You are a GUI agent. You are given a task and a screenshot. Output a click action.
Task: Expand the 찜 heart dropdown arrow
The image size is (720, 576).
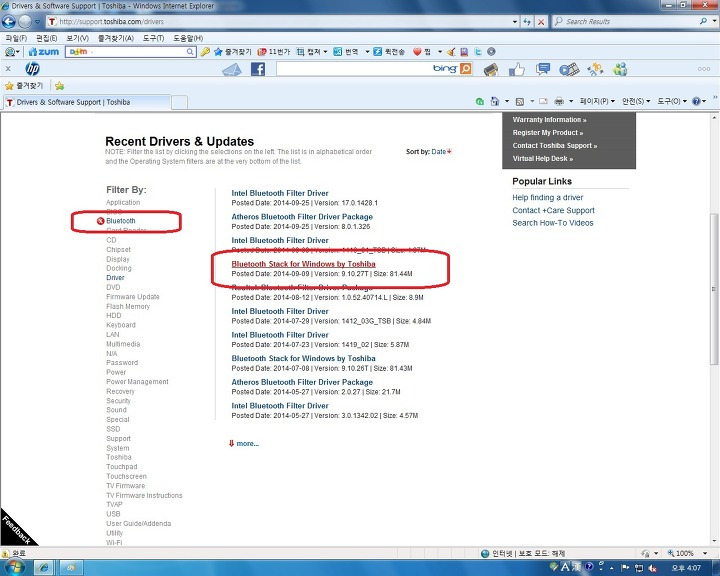pos(440,52)
